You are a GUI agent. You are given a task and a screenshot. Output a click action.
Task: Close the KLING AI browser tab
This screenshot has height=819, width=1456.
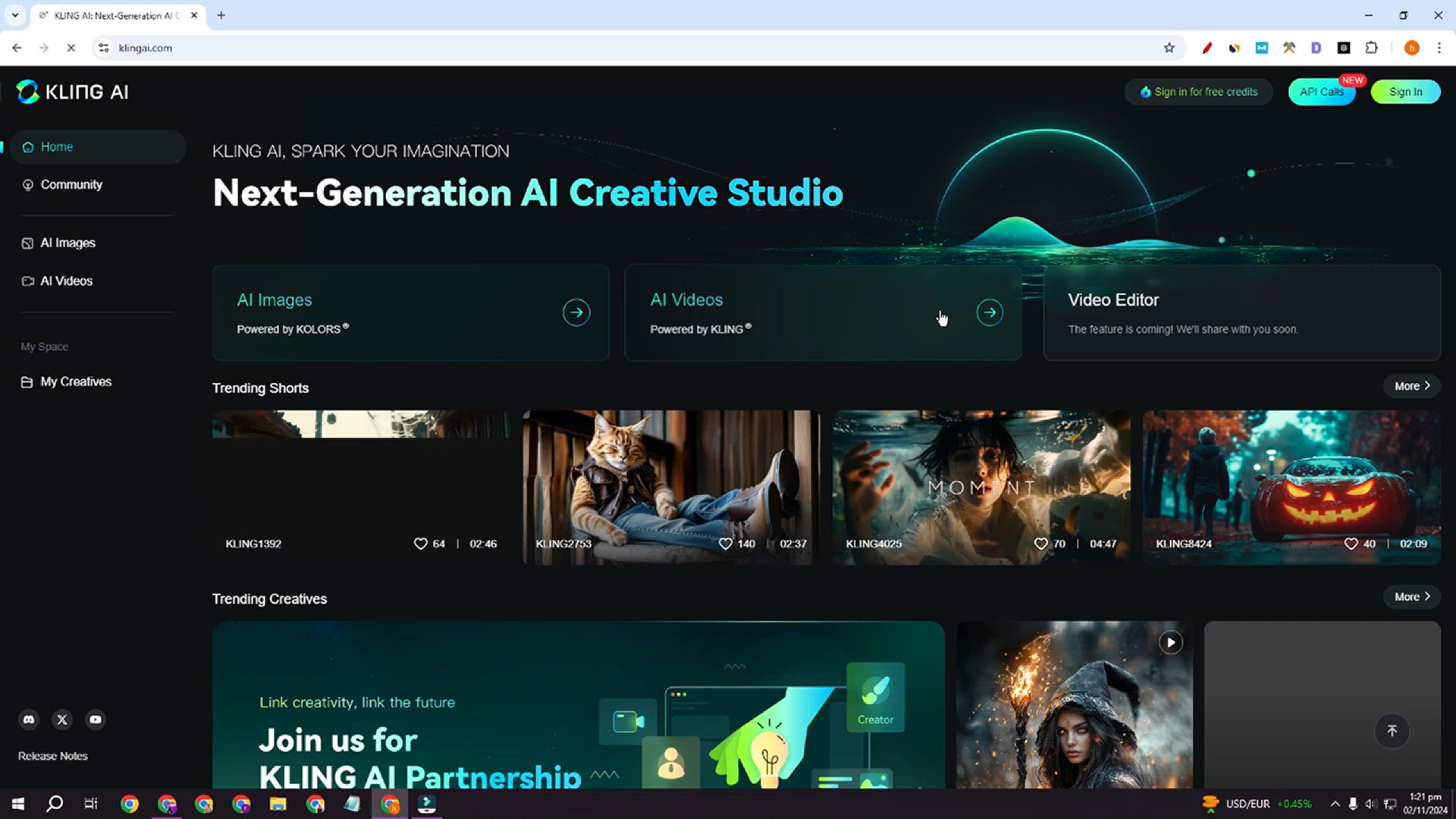point(194,15)
